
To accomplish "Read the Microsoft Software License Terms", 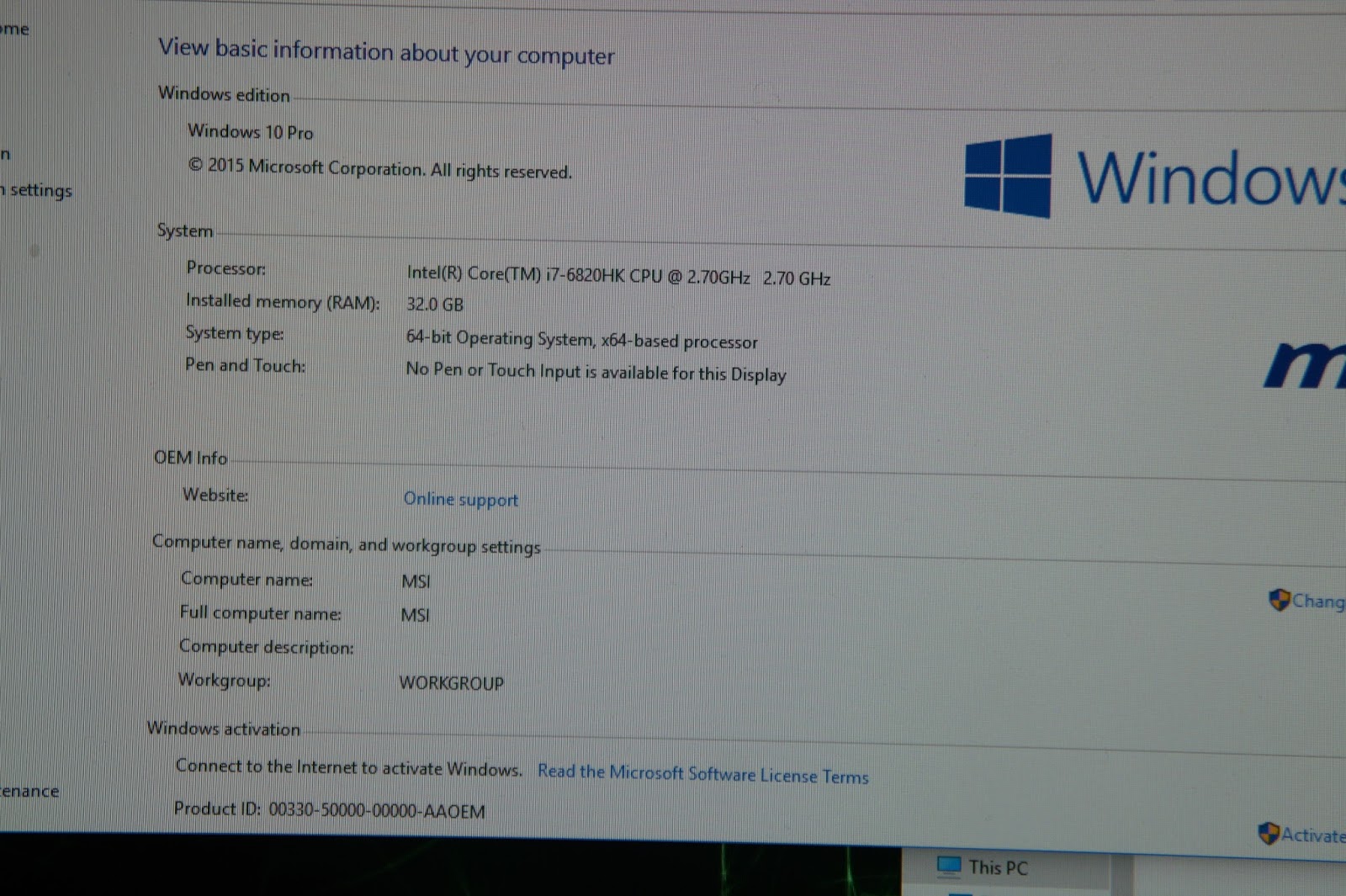I will [703, 774].
